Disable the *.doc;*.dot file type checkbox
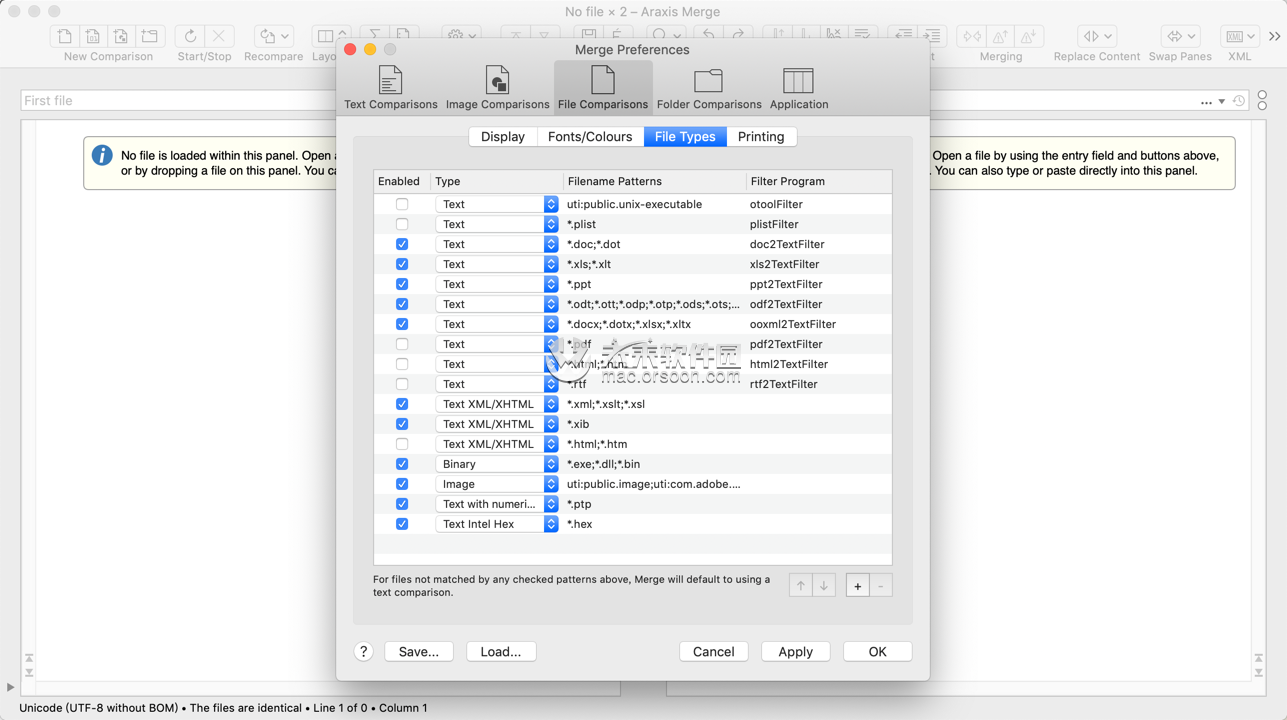1287x720 pixels. coord(402,244)
